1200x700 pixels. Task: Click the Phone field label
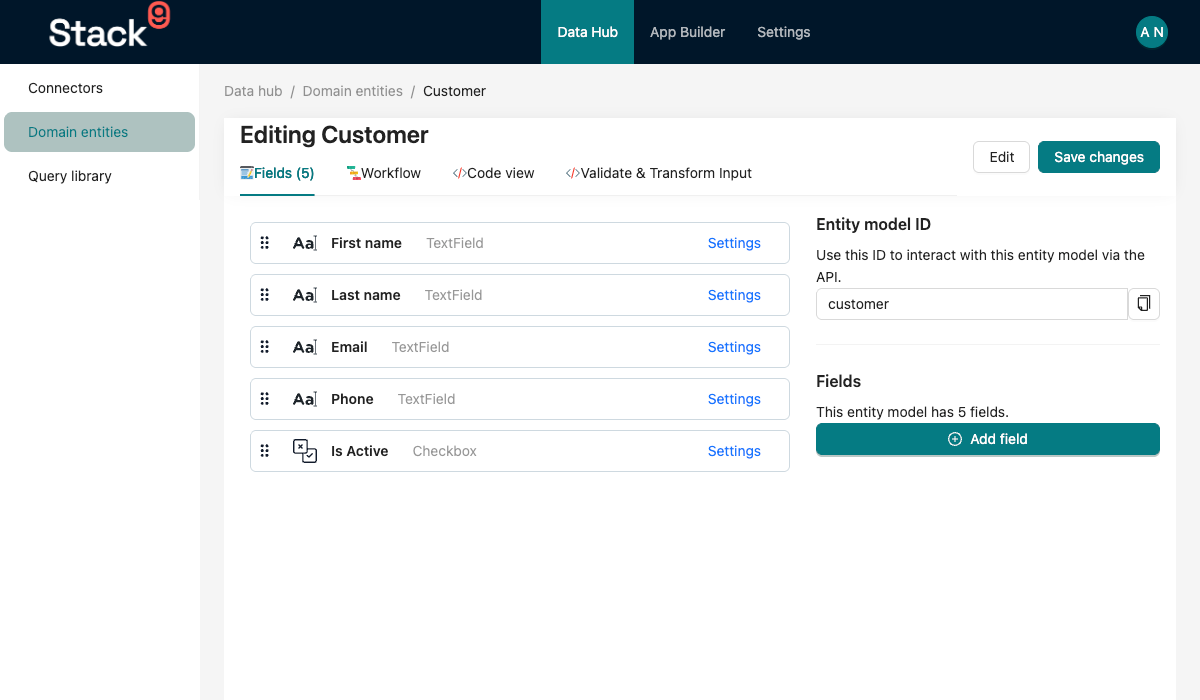tap(352, 399)
